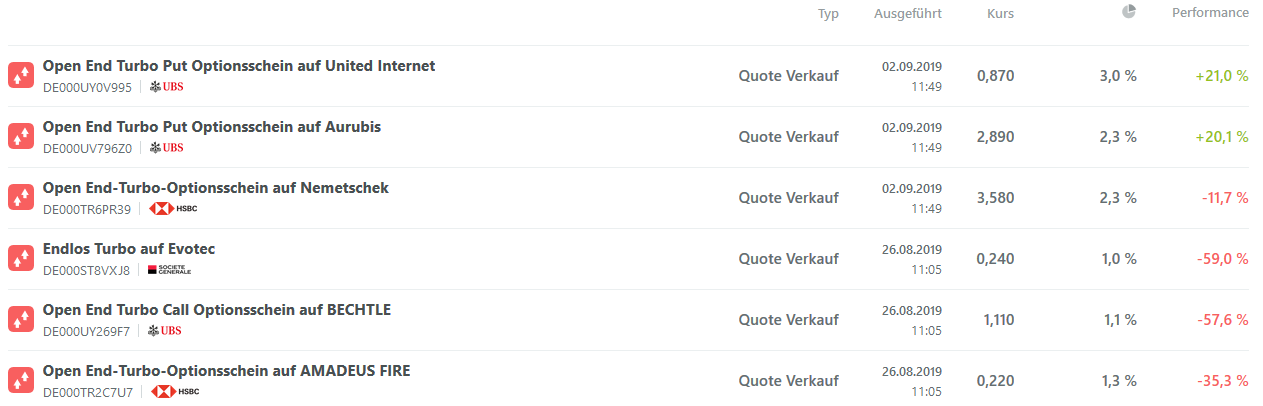Image resolution: width=1263 pixels, height=406 pixels.
Task: Click the red arrow icon beside Nemetschek
Action: click(21, 198)
